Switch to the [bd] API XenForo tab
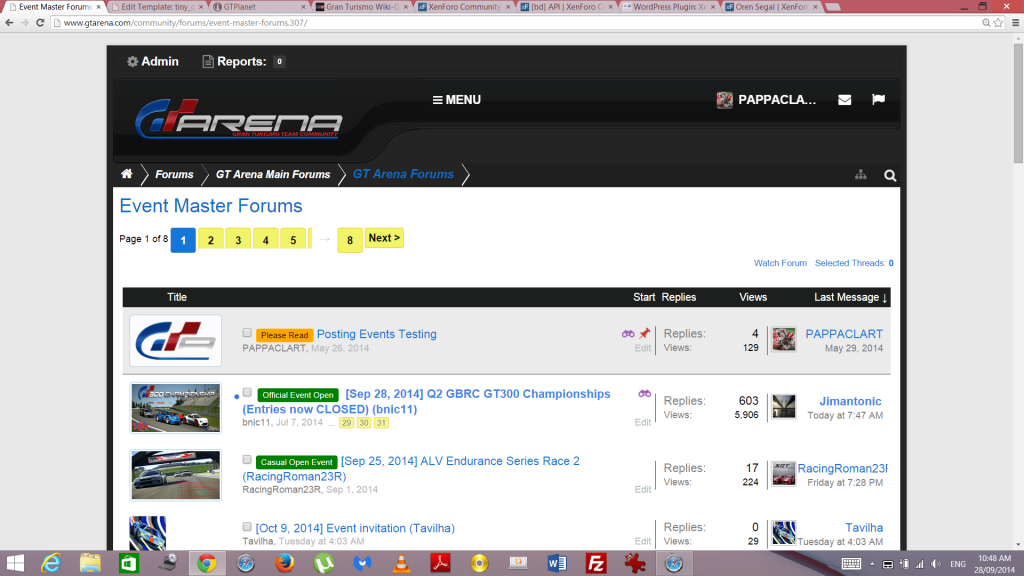 coord(566,7)
